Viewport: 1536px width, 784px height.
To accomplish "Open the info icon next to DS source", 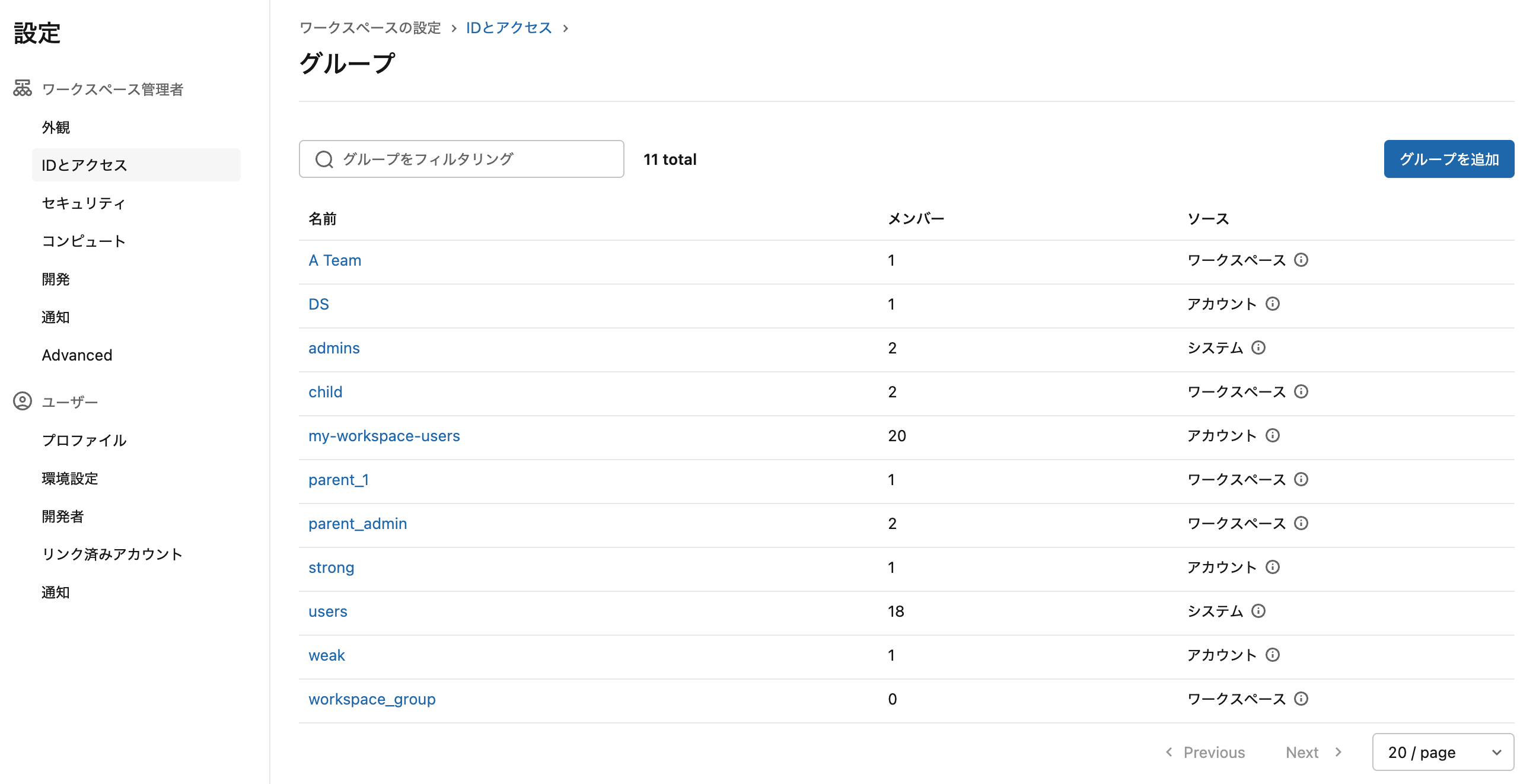I will click(x=1273, y=304).
